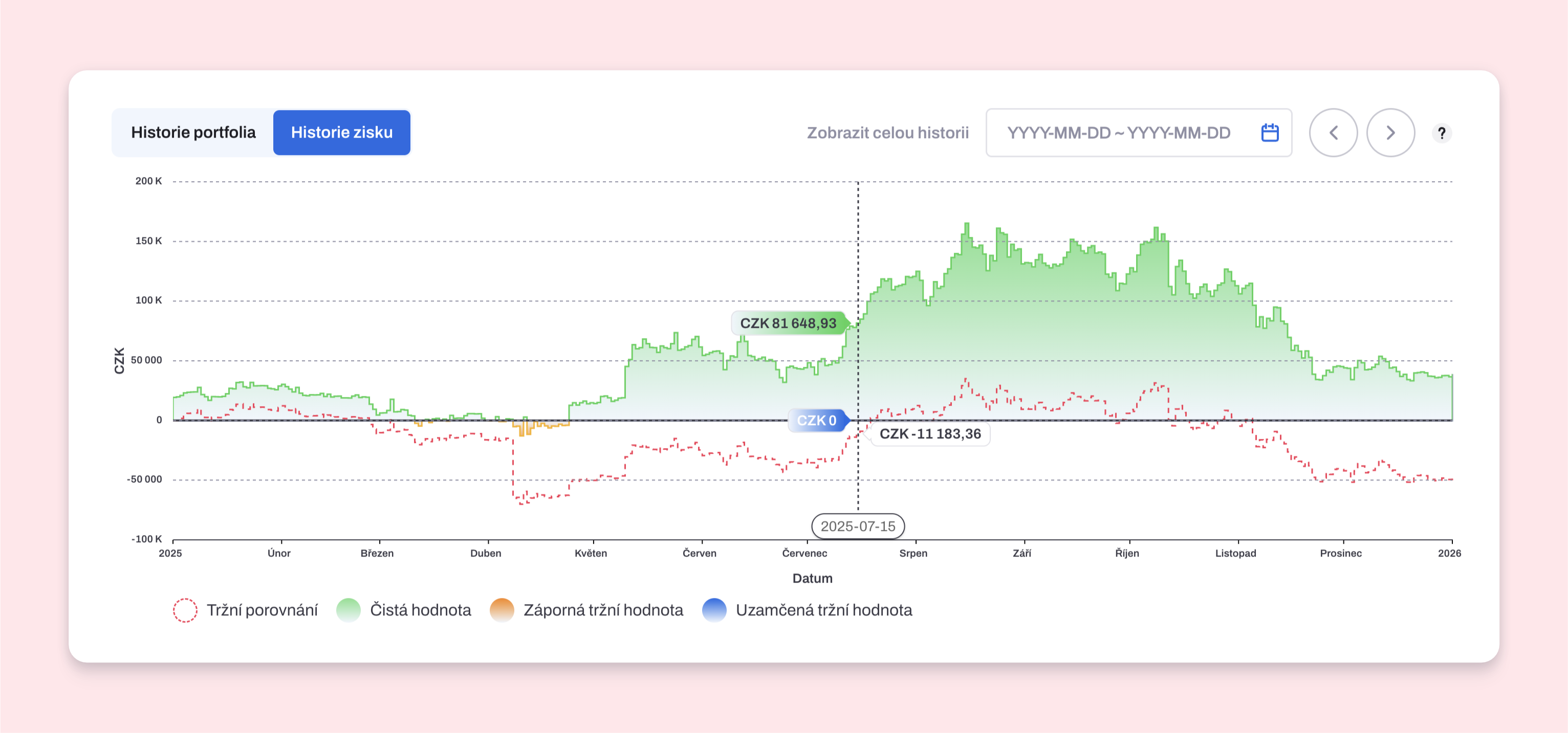Toggle Záporná tržní hodnota orange swatch

pyautogui.click(x=502, y=610)
